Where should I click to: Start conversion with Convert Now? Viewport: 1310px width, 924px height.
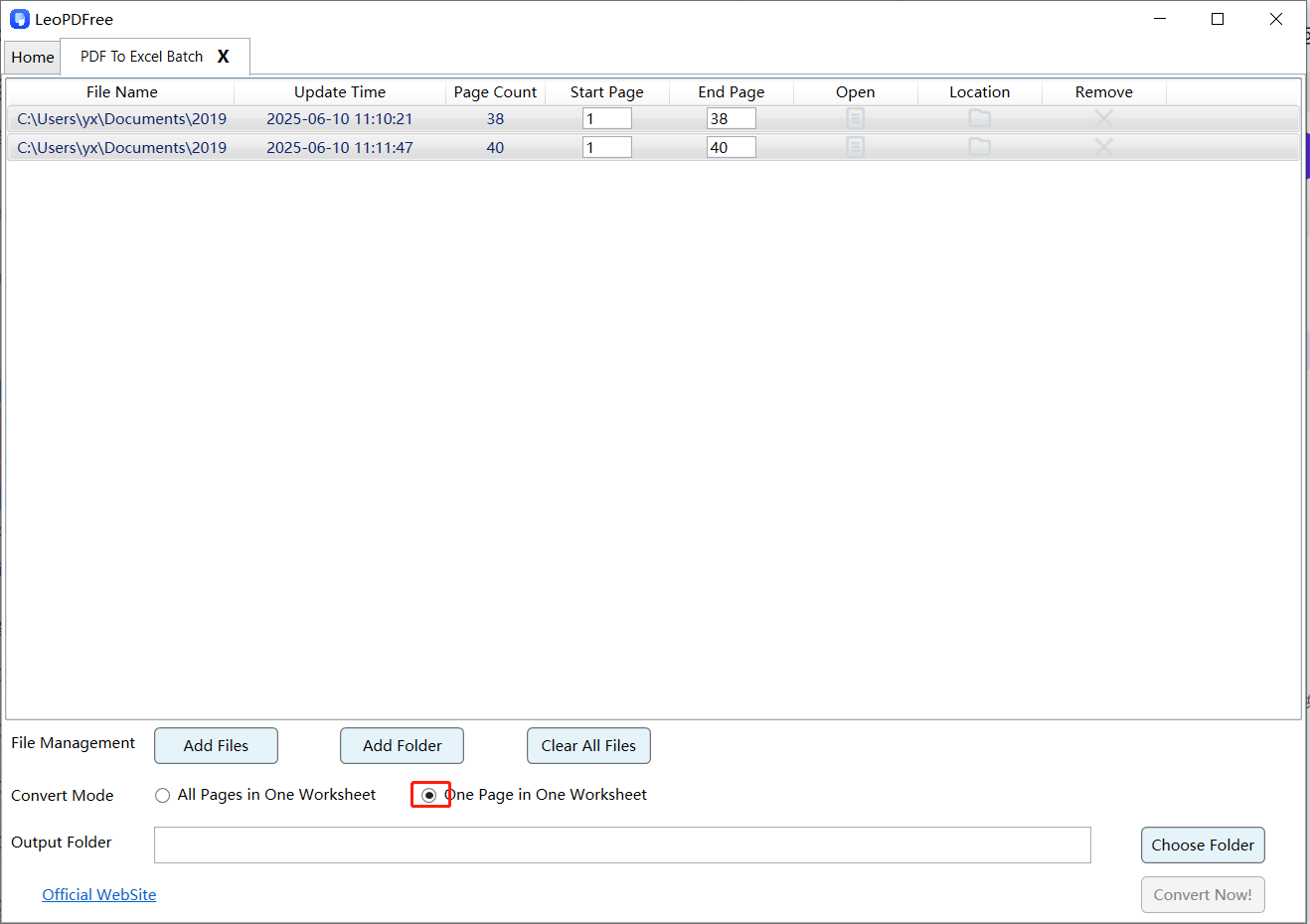(1203, 894)
